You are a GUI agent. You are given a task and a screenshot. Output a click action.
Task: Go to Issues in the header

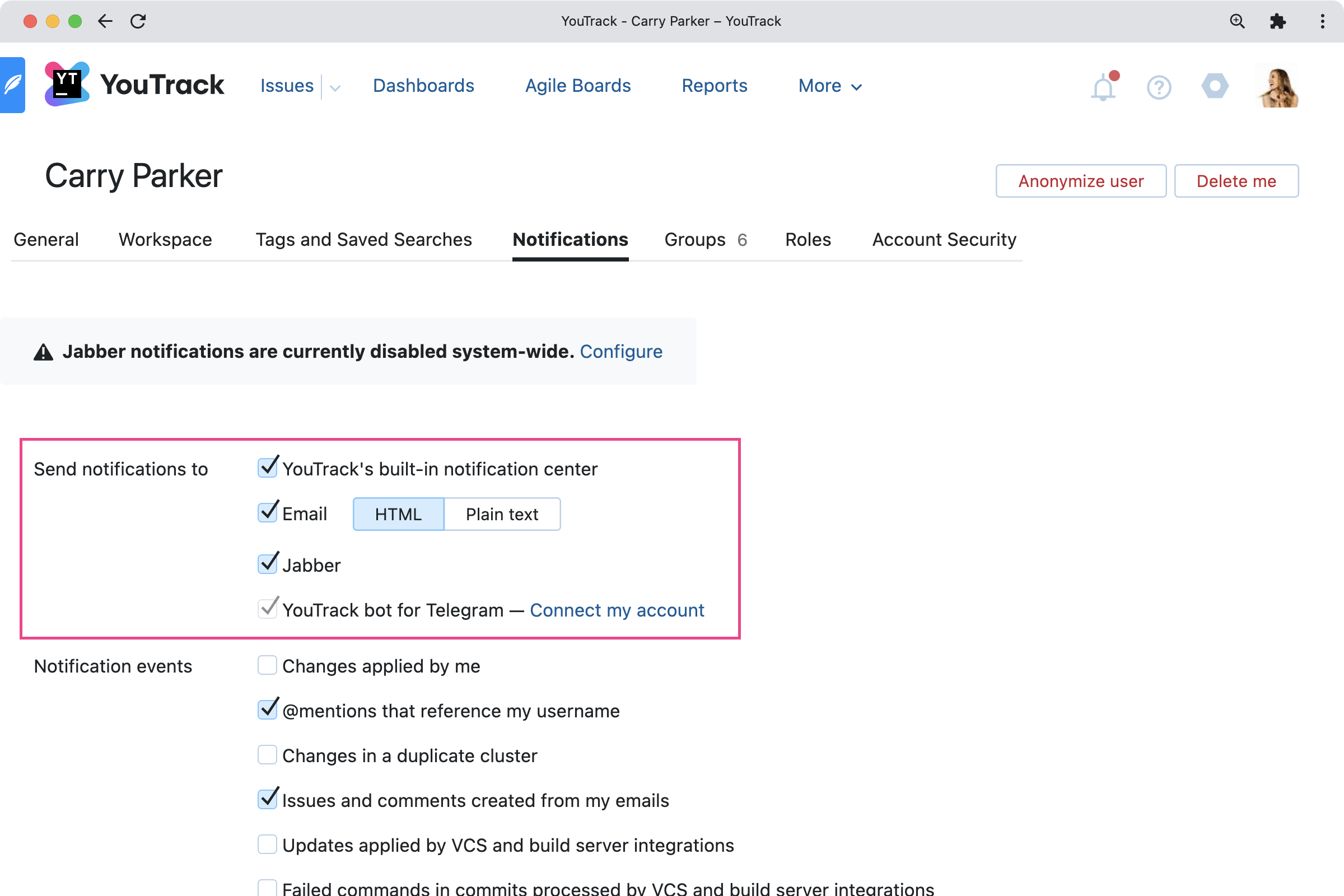287,86
